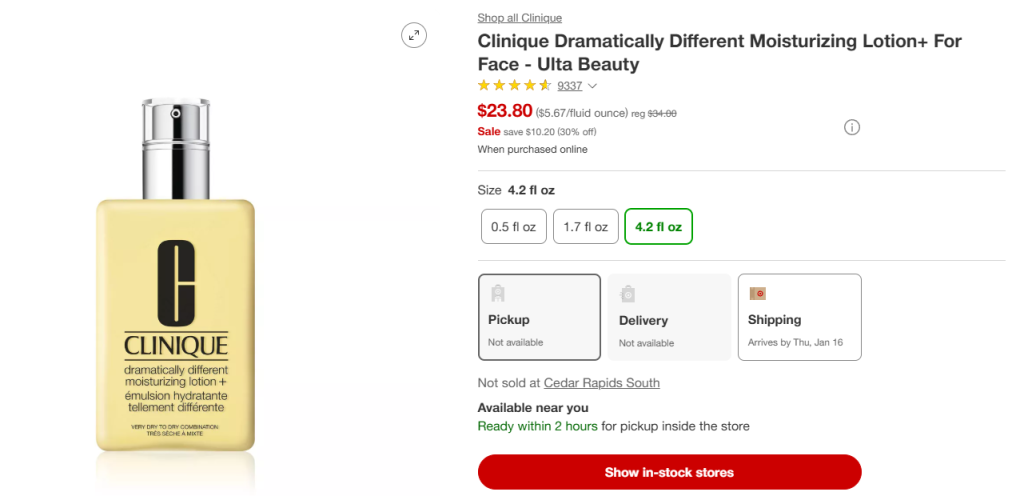1024x496 pixels.
Task: Open the 9337 reviews link
Action: point(569,86)
